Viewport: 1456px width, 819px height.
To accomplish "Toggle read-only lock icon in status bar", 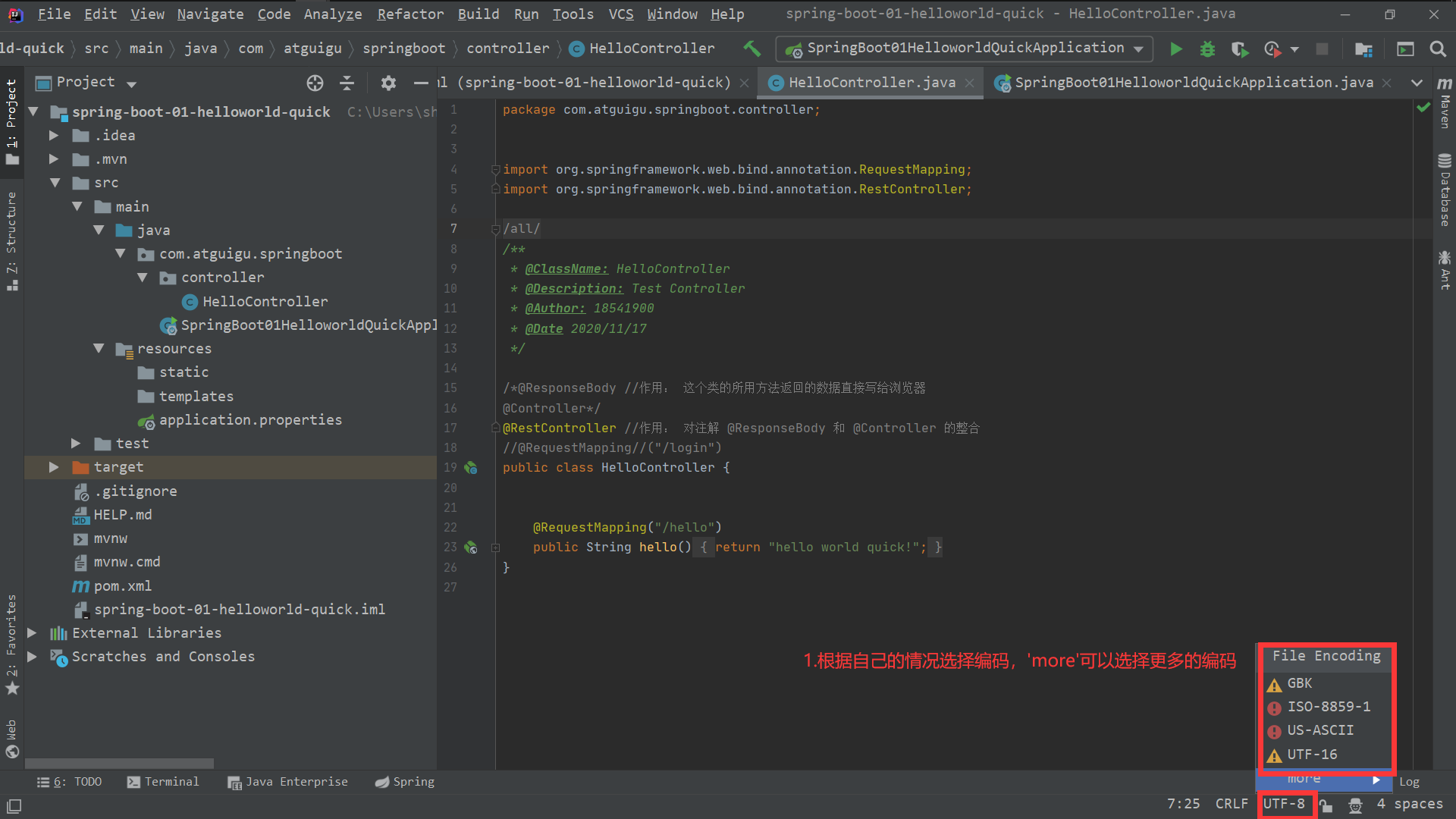I will pyautogui.click(x=1326, y=805).
